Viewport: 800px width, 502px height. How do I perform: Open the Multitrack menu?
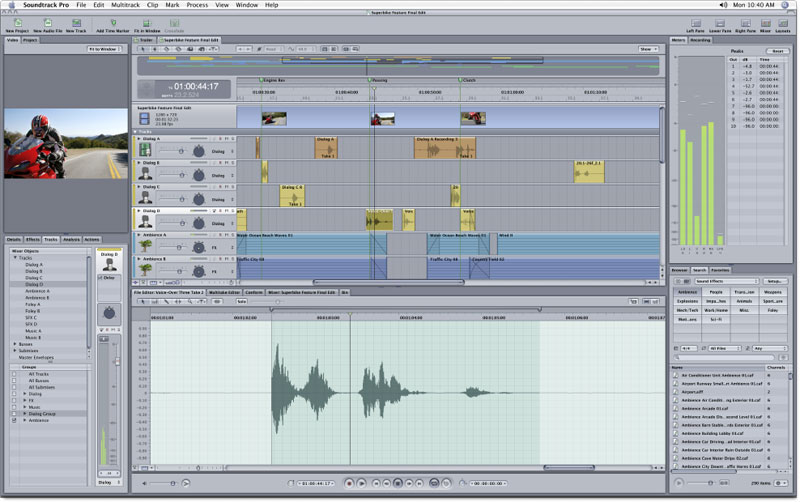coord(125,5)
